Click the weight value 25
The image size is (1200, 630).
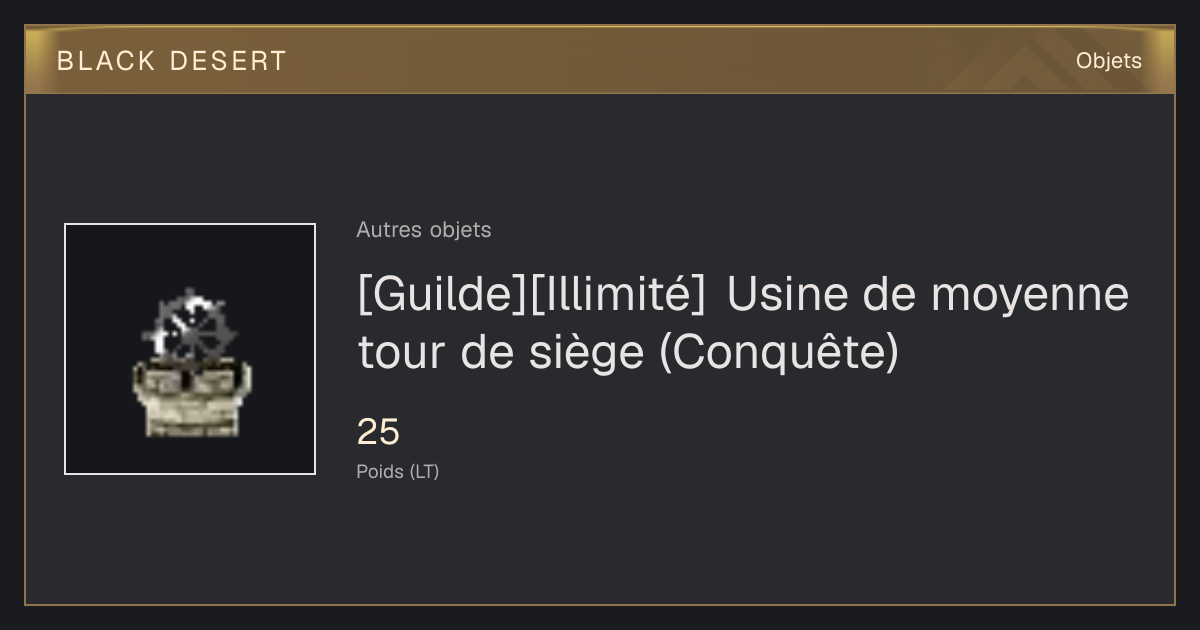(378, 432)
